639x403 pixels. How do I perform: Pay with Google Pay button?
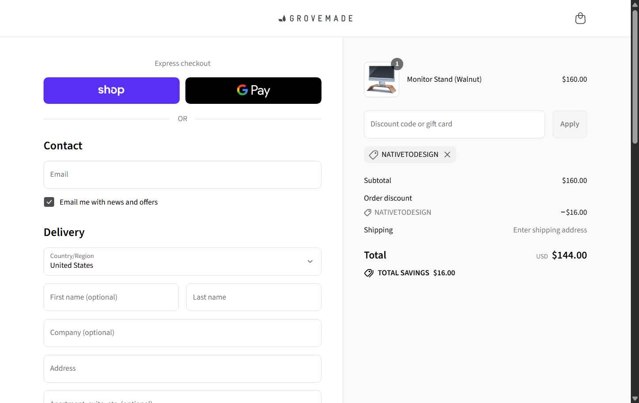(253, 90)
